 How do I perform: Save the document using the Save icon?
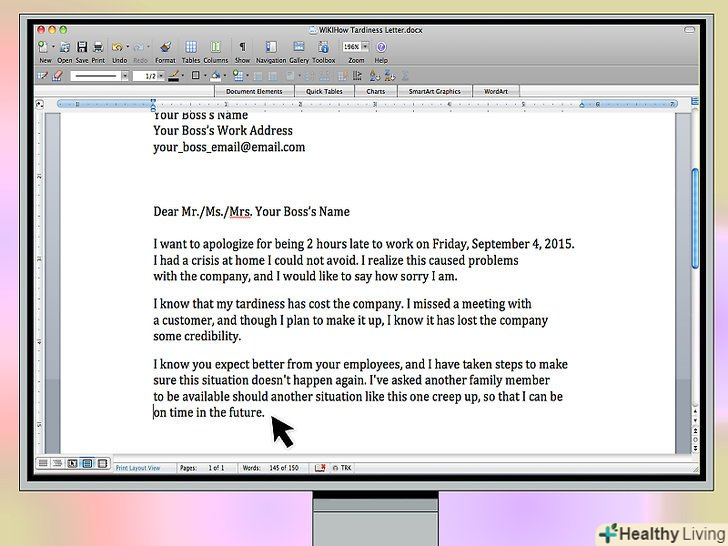pos(82,47)
